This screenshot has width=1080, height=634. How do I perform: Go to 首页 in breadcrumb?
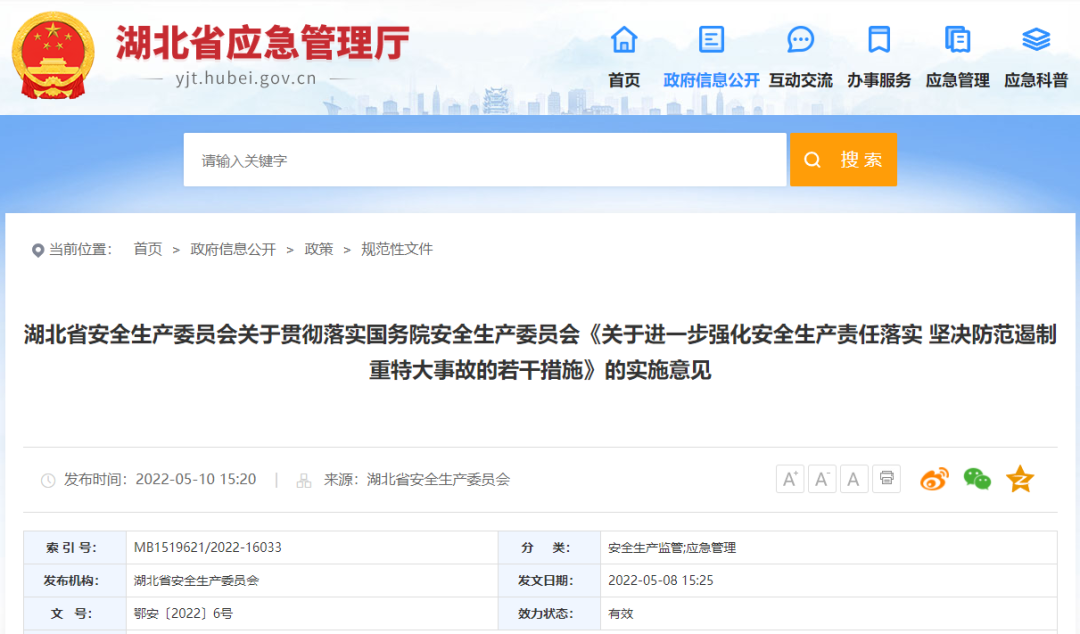point(148,249)
